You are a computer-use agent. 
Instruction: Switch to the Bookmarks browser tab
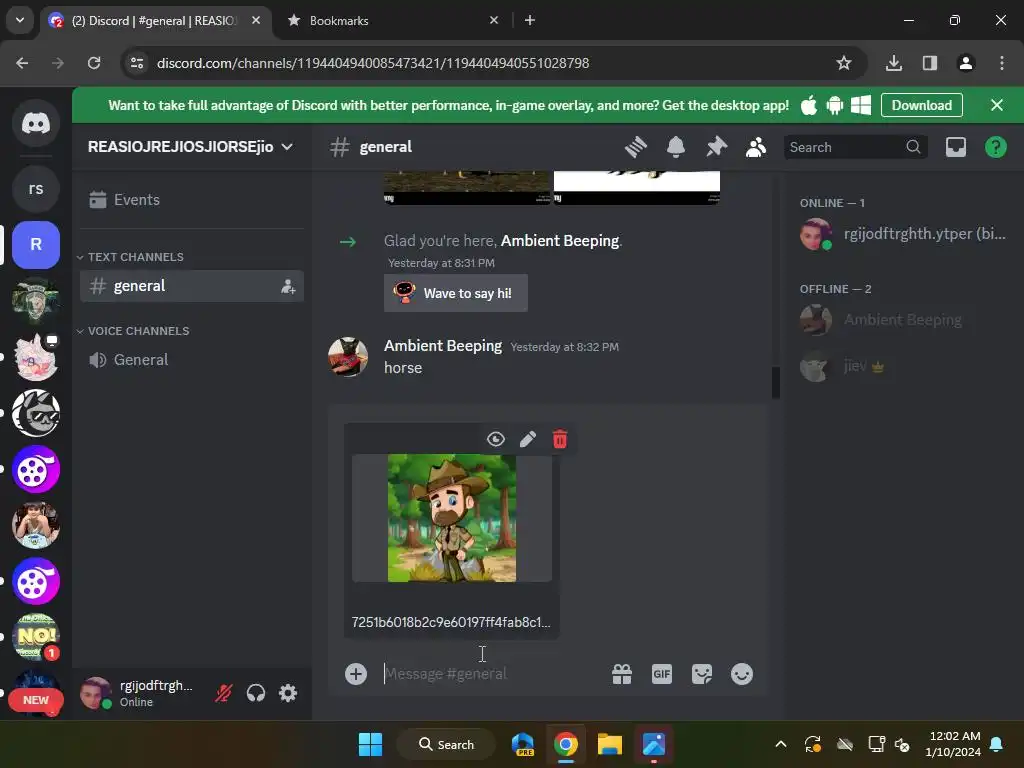392,21
